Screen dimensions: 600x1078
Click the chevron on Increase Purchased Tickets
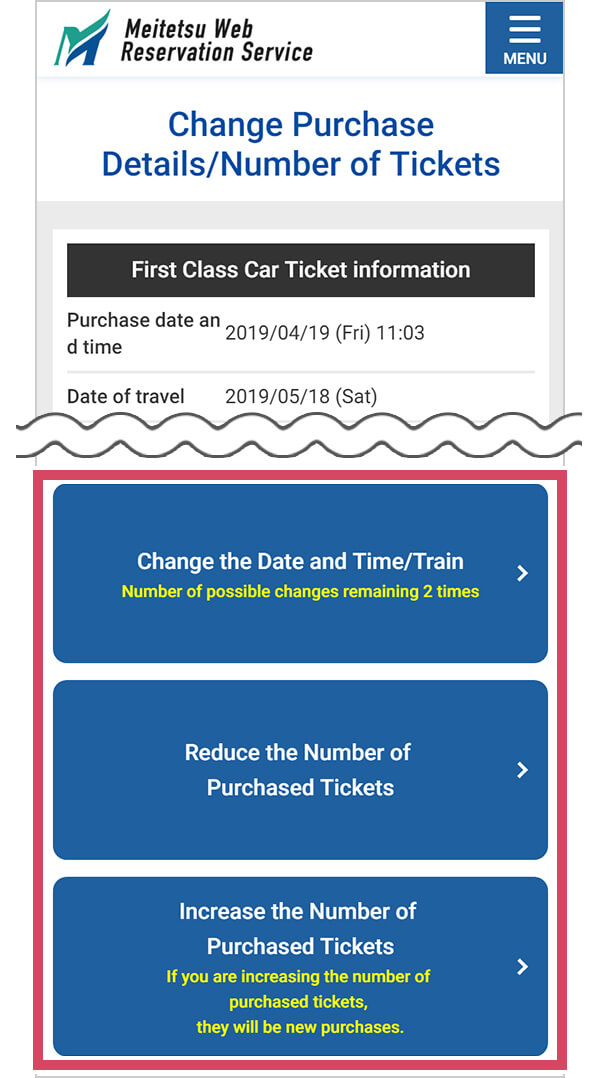tap(521, 967)
